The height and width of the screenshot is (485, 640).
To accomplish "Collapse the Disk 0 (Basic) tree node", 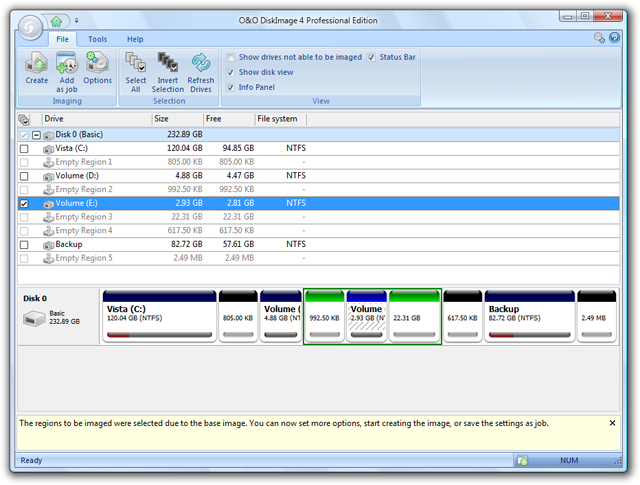I will pos(36,135).
